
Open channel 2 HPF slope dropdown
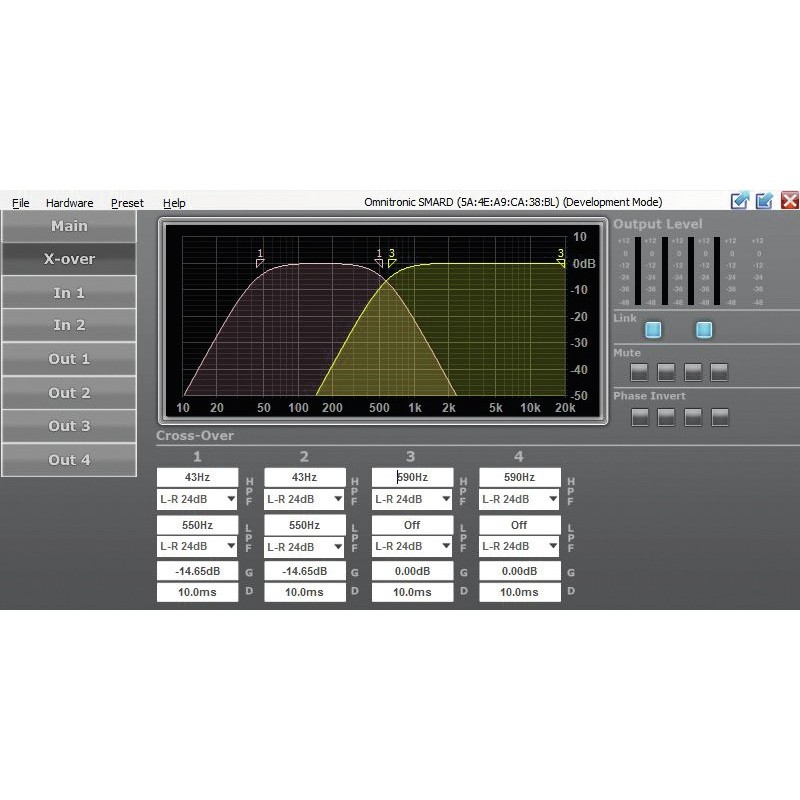point(305,499)
